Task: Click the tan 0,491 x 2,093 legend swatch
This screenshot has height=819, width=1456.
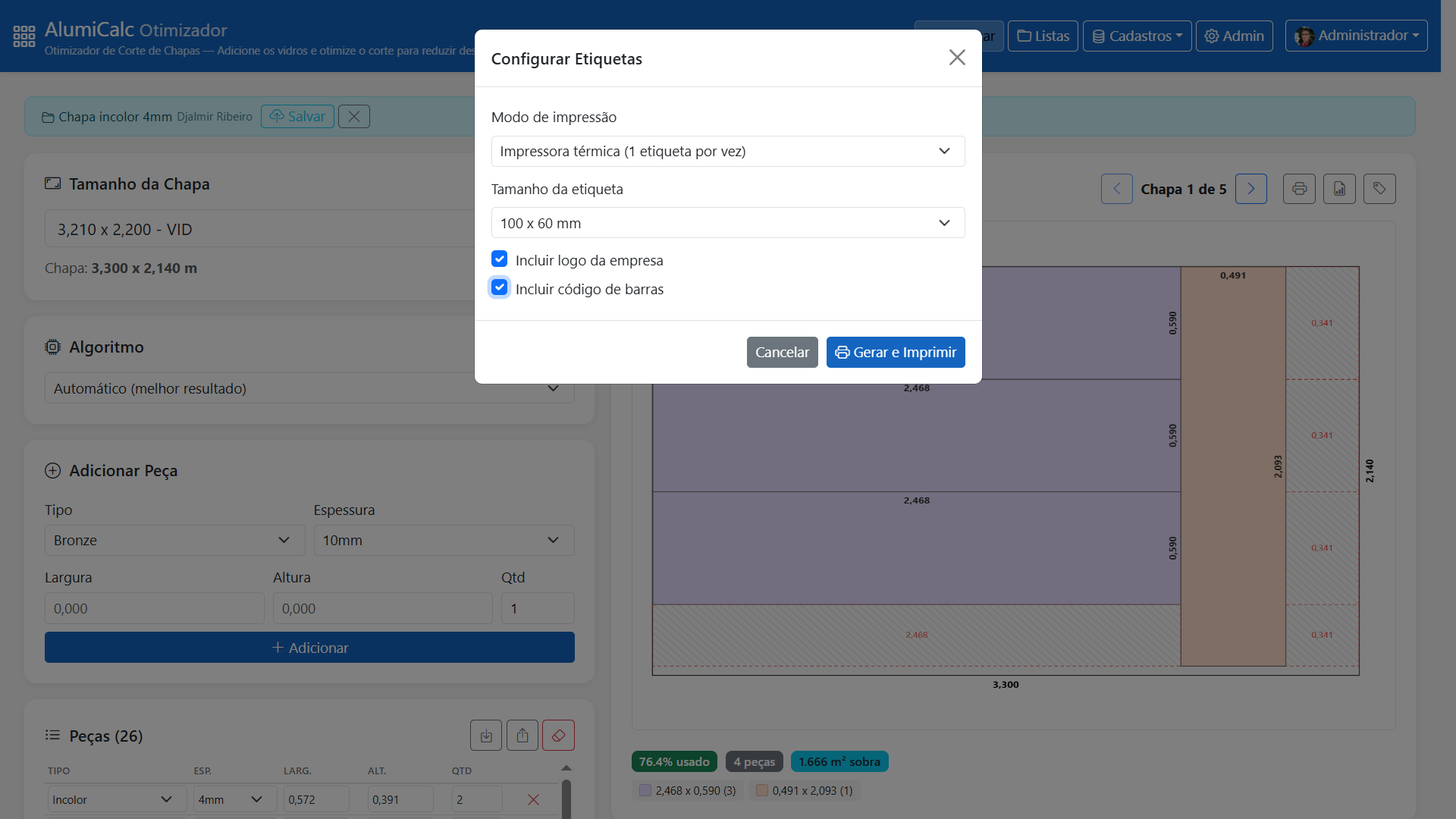Action: point(762,790)
